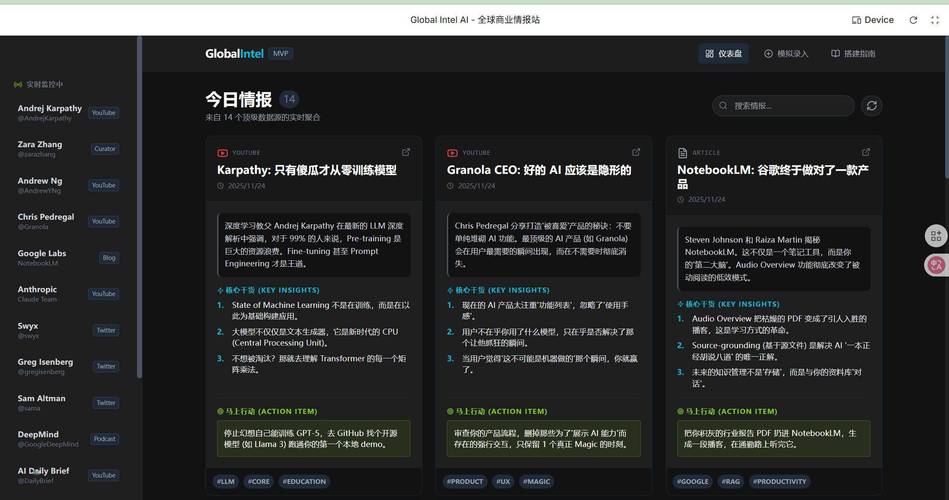Screen dimensions: 949x500
Task: Refresh the intel feed using the circular arrow button
Action: point(872,105)
